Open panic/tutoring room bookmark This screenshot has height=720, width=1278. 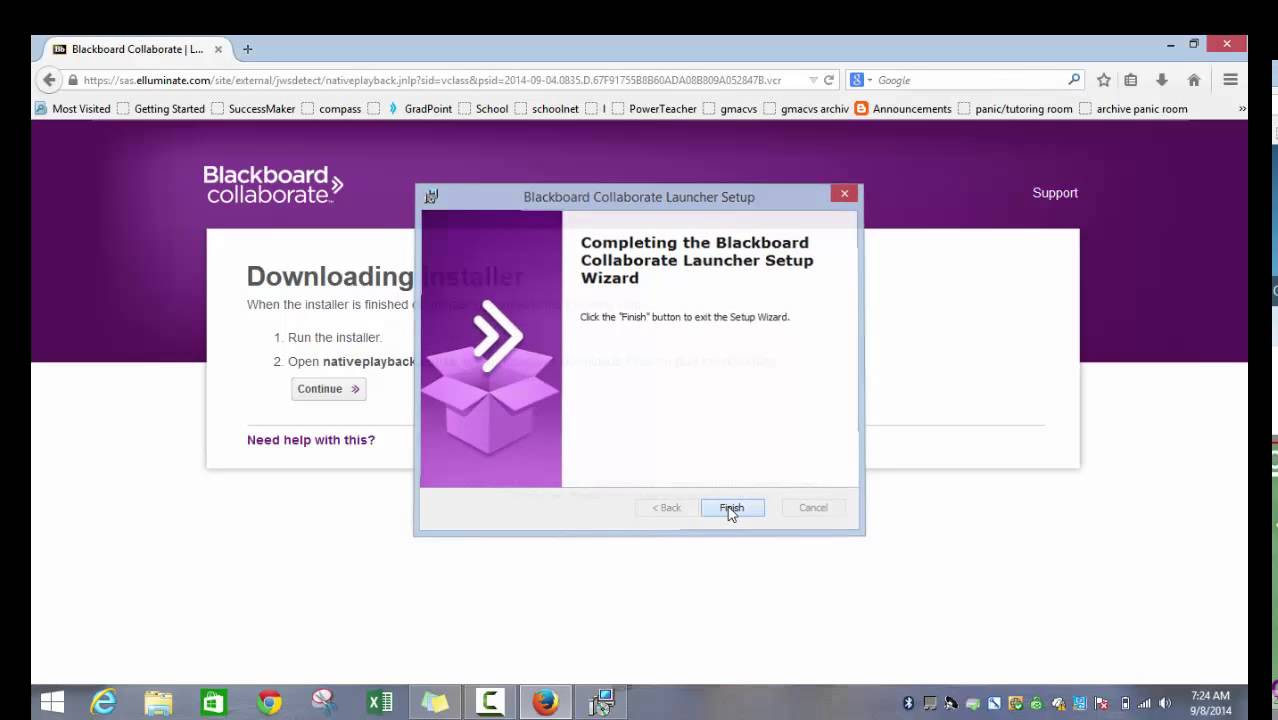(1015, 109)
